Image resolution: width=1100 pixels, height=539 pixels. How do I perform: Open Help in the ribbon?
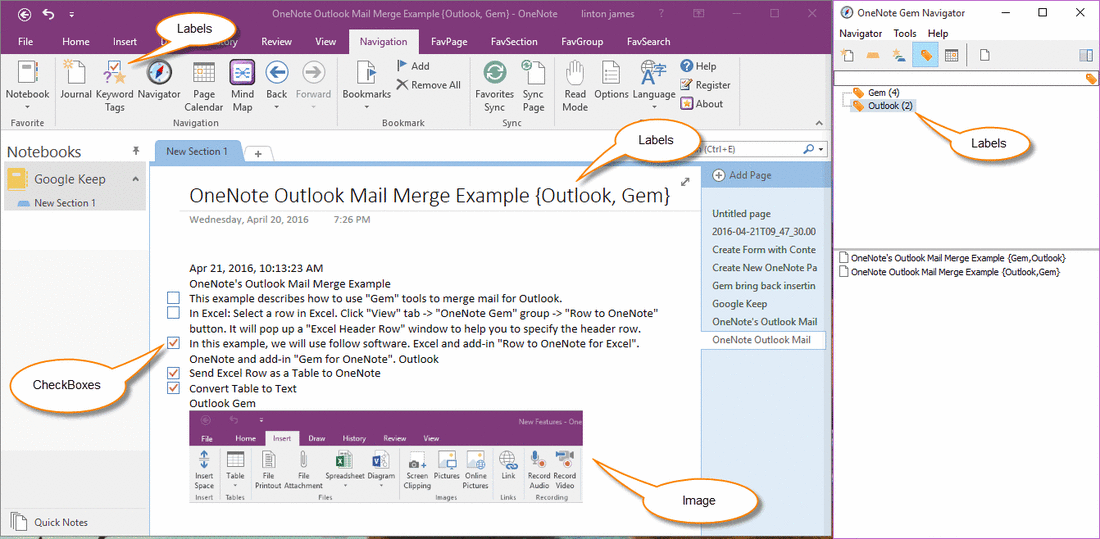point(698,66)
